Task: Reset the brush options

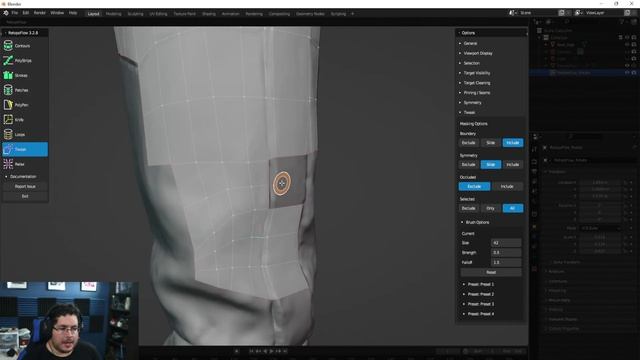Action: [491, 272]
